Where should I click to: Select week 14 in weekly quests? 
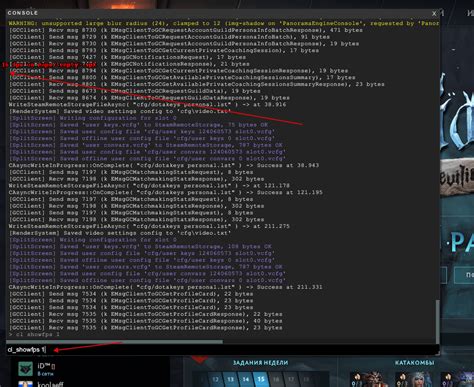[246, 380]
